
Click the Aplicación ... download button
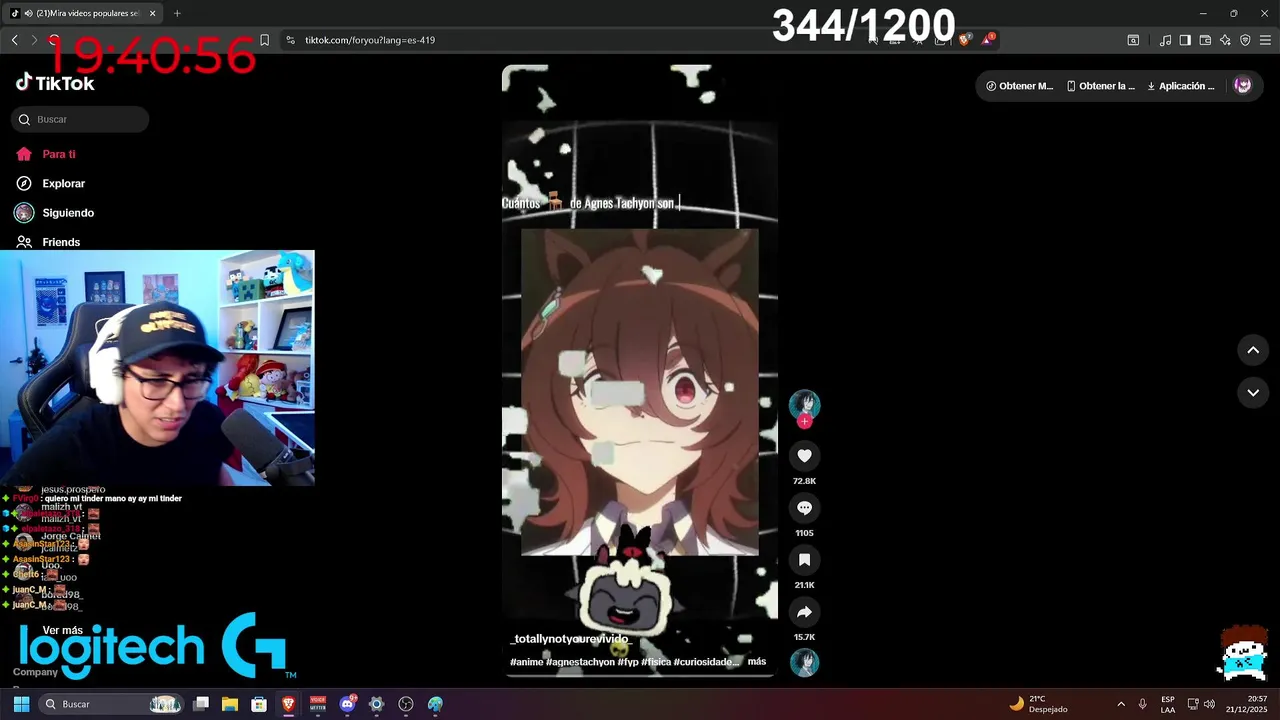1181,86
